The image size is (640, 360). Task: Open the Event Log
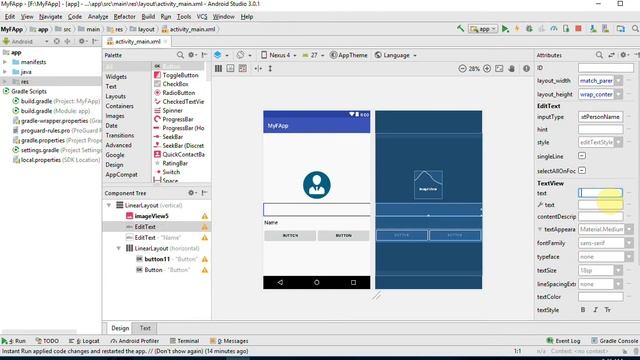click(563, 341)
